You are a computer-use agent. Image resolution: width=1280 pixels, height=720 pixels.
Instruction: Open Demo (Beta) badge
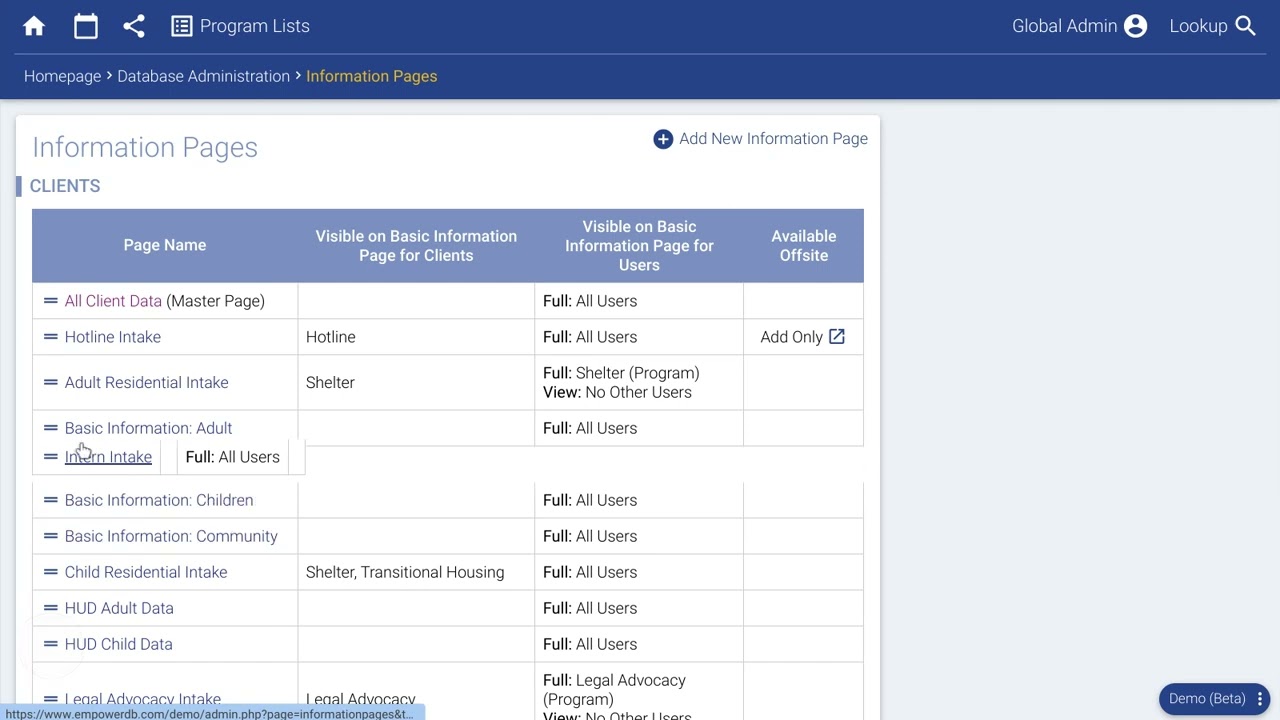click(x=1215, y=698)
